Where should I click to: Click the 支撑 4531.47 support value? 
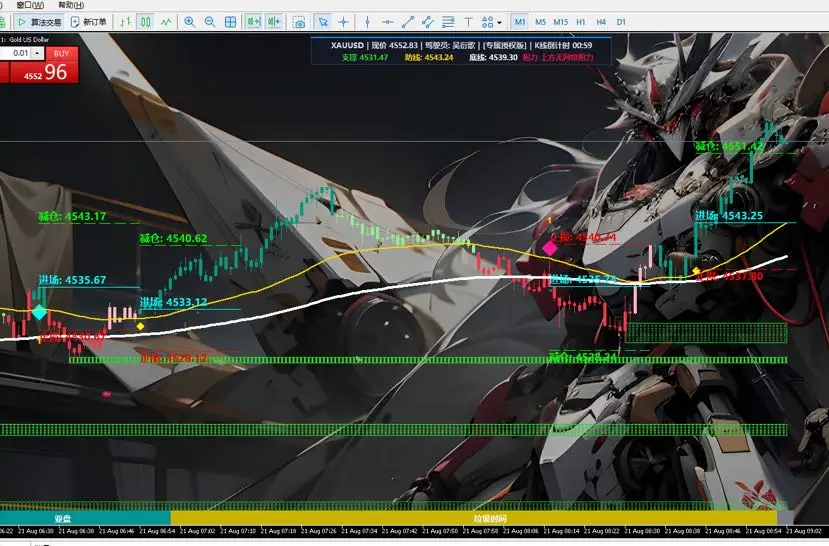[x=365, y=57]
